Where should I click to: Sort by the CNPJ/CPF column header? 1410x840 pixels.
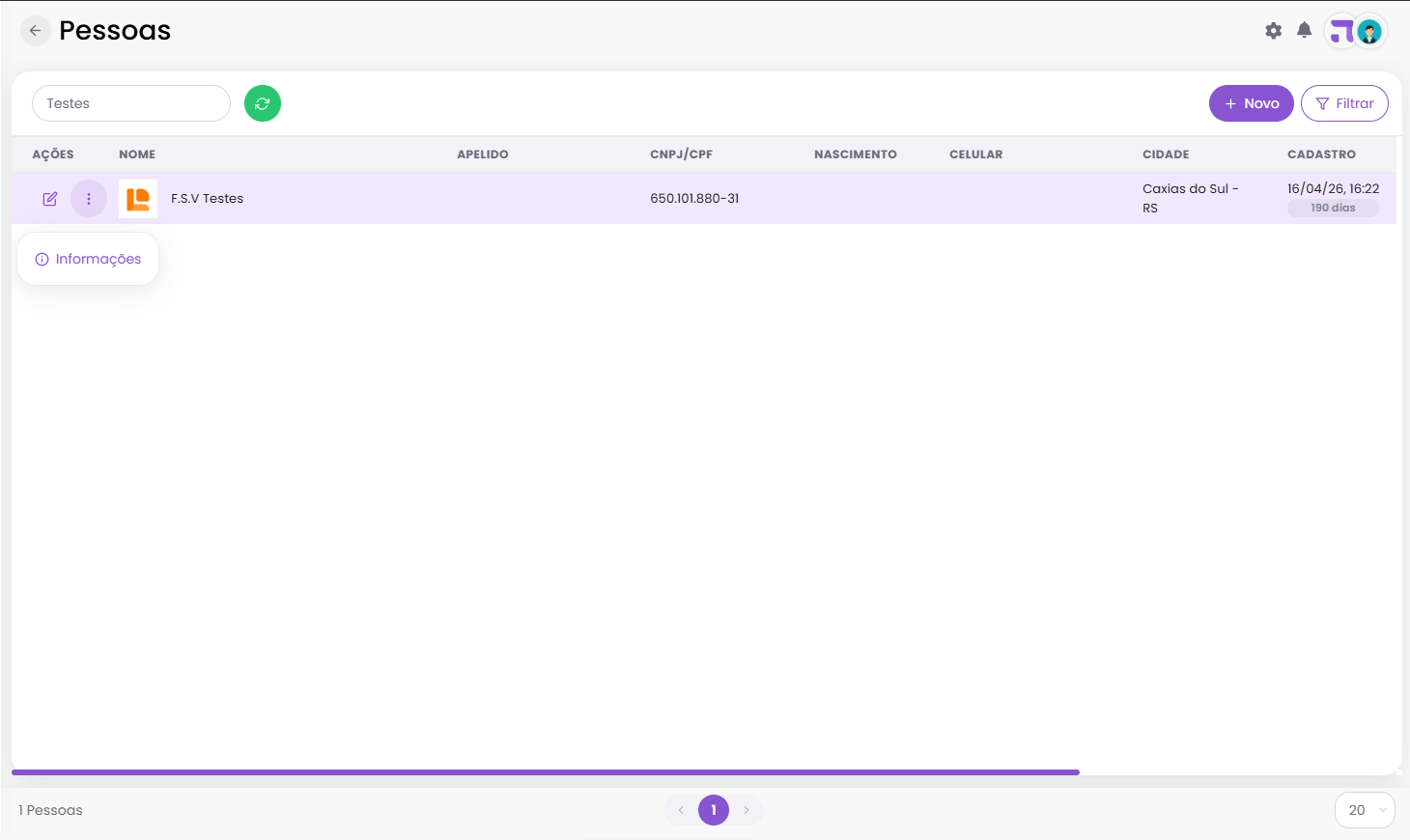[681, 154]
